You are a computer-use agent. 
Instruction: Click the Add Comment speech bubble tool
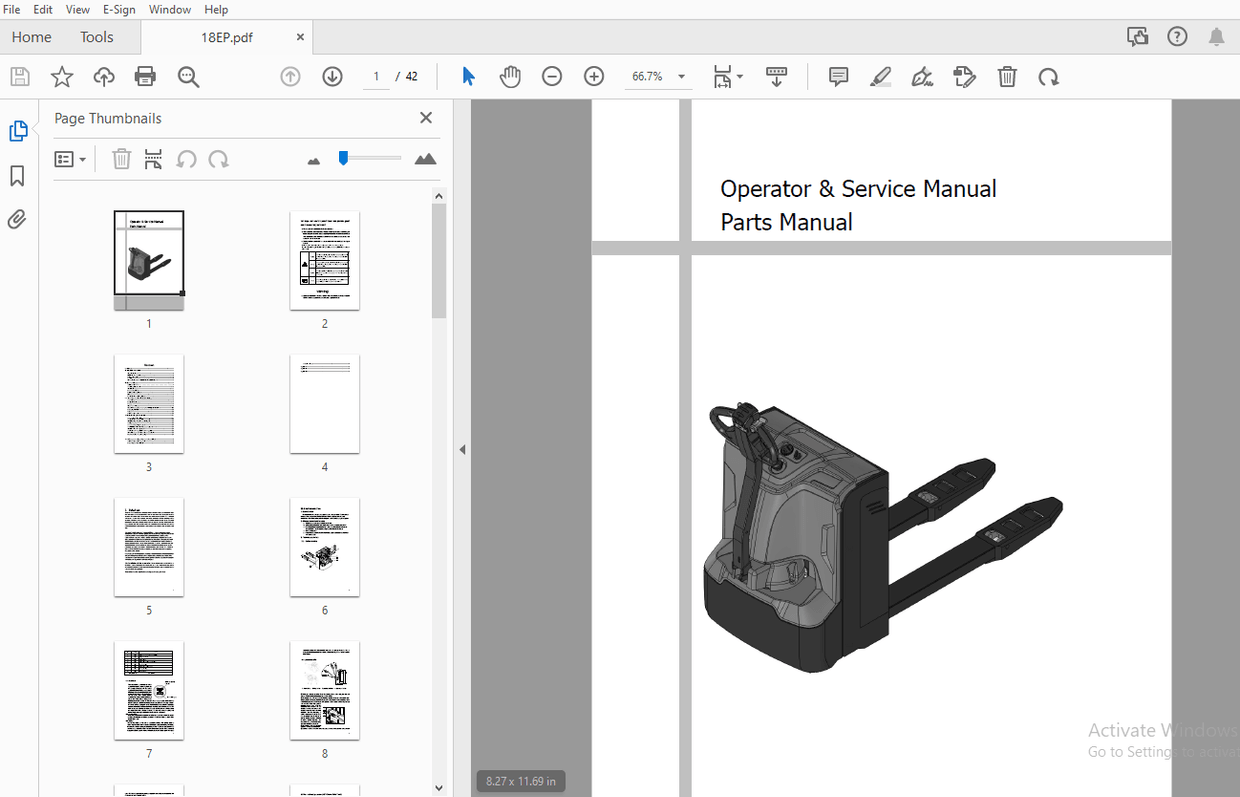838,76
